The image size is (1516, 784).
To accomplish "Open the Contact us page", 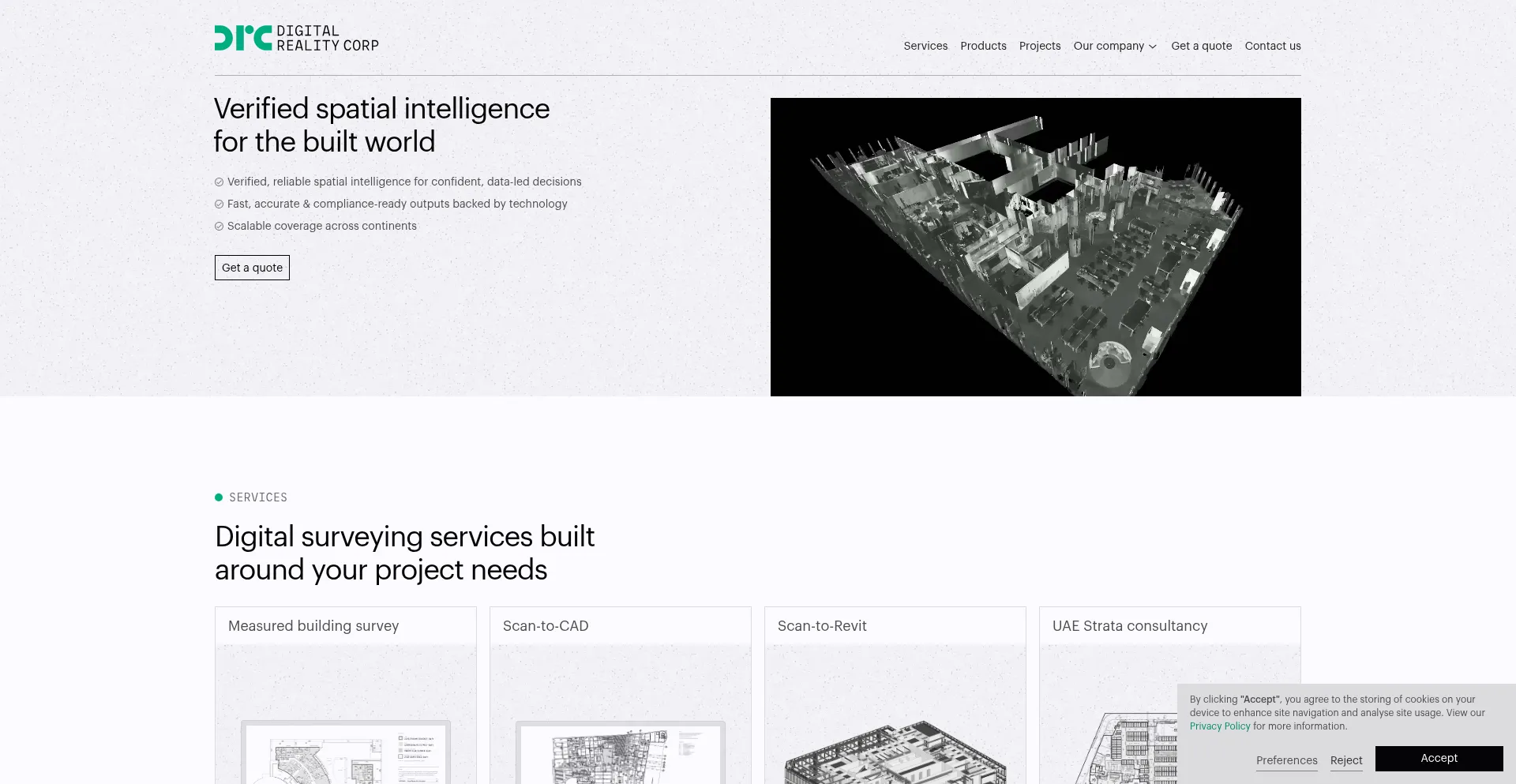I will pos(1273,46).
